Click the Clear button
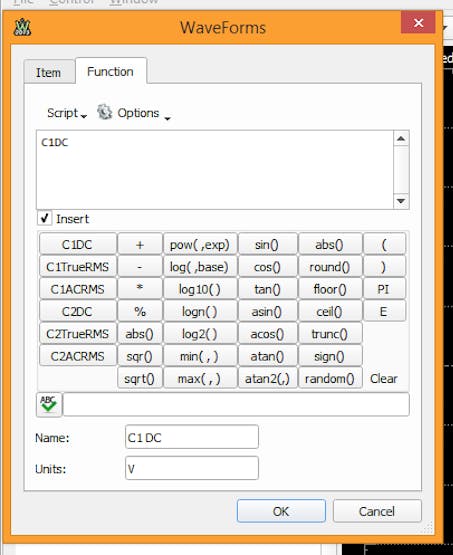453x555 pixels. 384,378
